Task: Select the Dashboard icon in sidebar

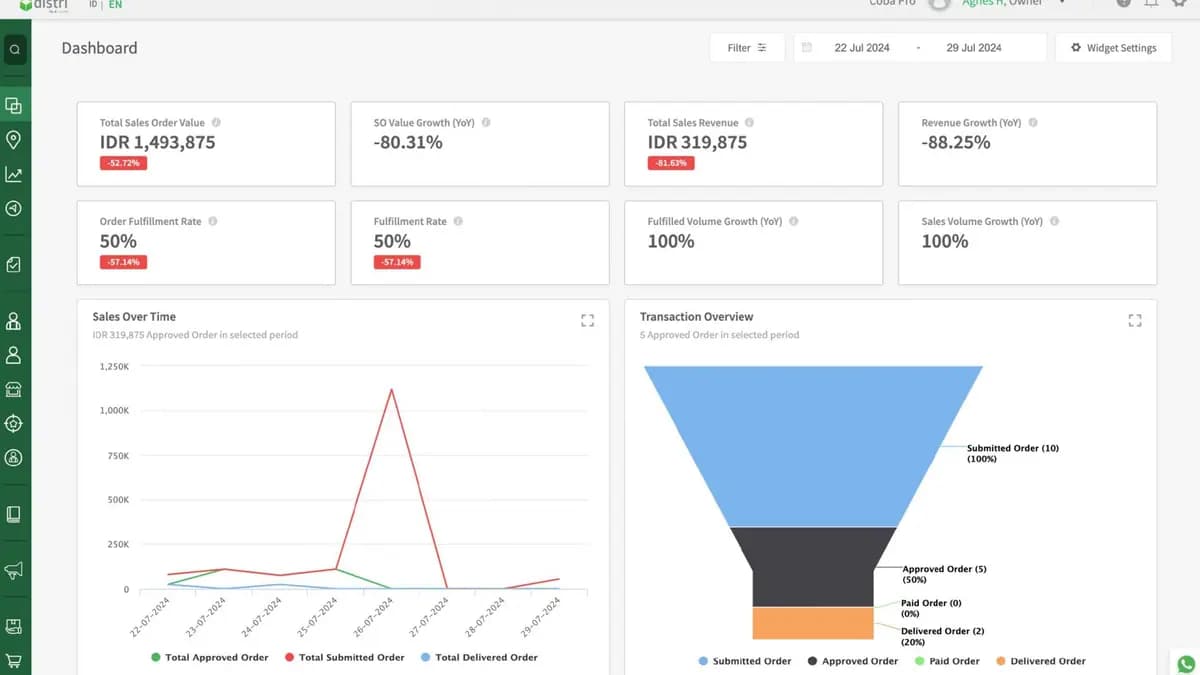Action: (14, 105)
